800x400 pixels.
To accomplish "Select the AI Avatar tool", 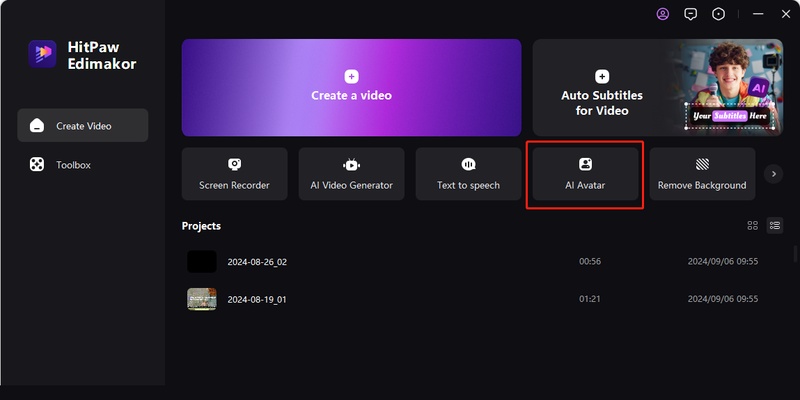I will 585,174.
